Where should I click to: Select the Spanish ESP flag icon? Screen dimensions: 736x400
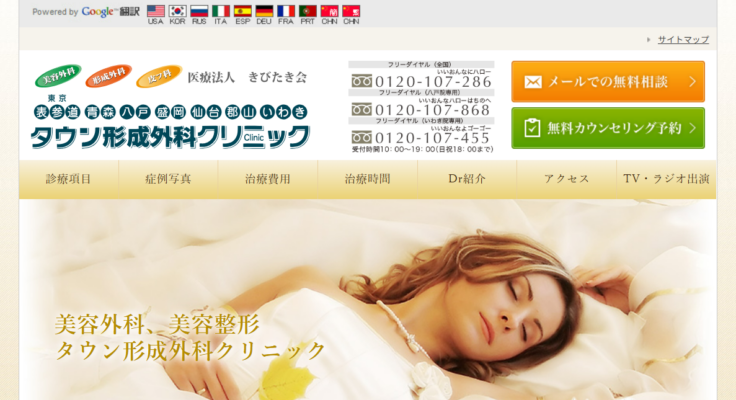coord(242,12)
